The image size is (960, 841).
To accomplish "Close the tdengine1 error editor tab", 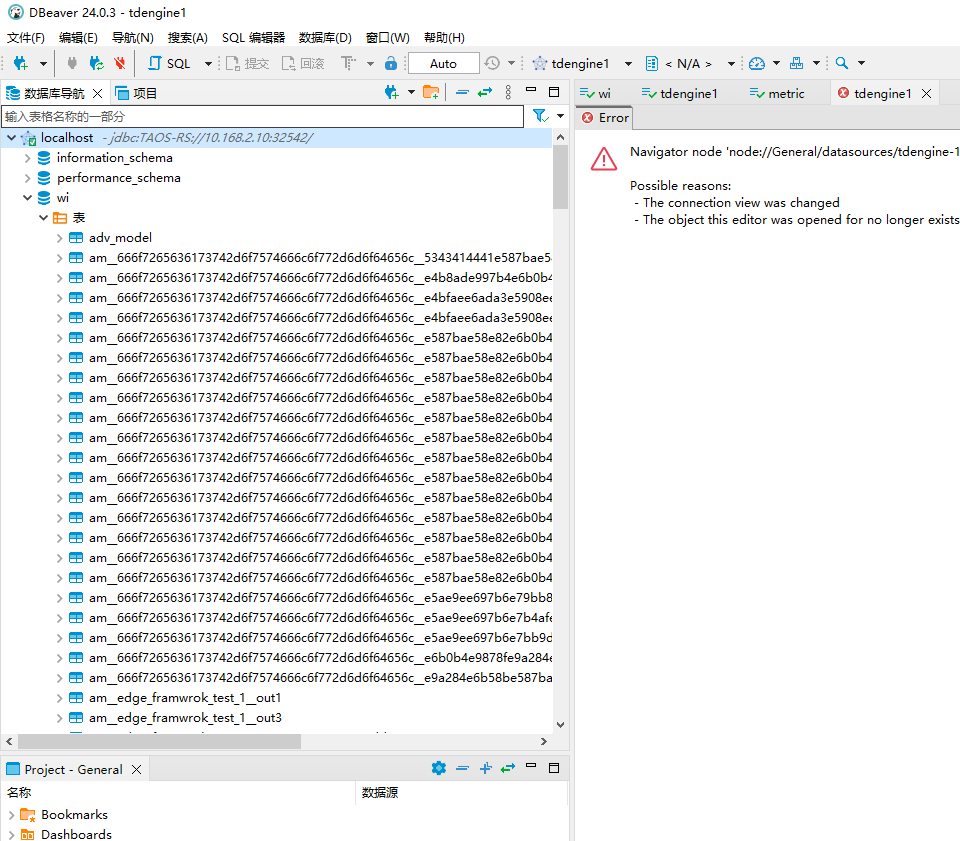I will [x=926, y=93].
